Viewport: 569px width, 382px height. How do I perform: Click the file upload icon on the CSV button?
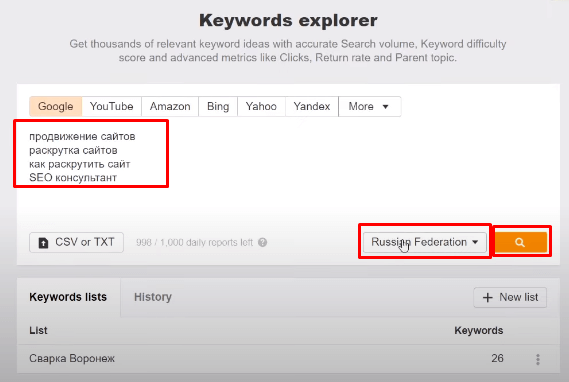[43, 242]
